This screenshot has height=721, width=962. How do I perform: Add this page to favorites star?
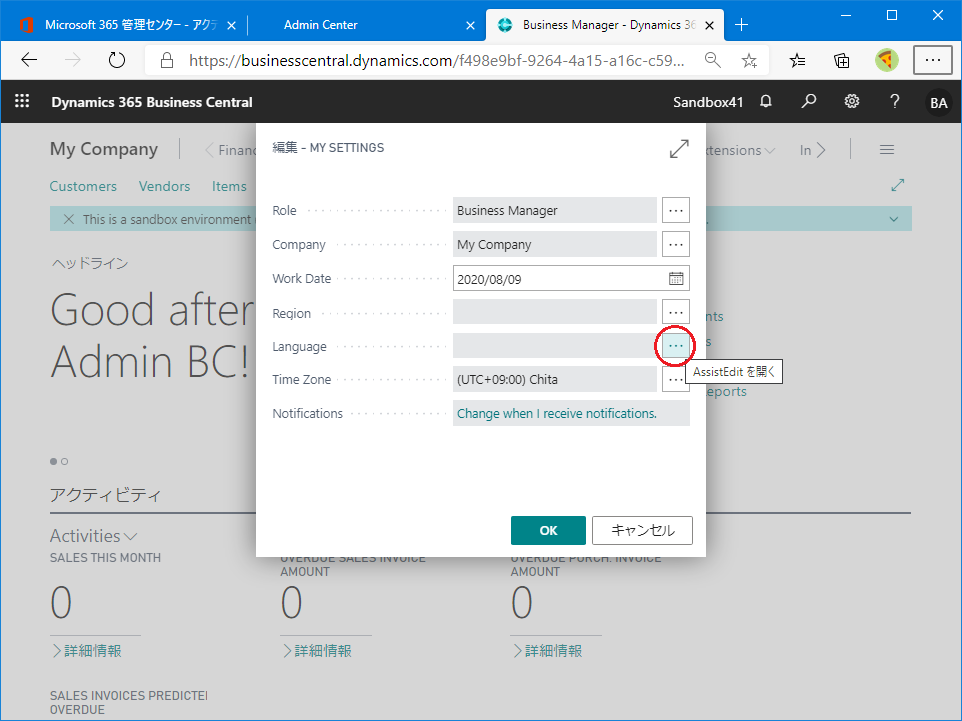click(x=749, y=60)
